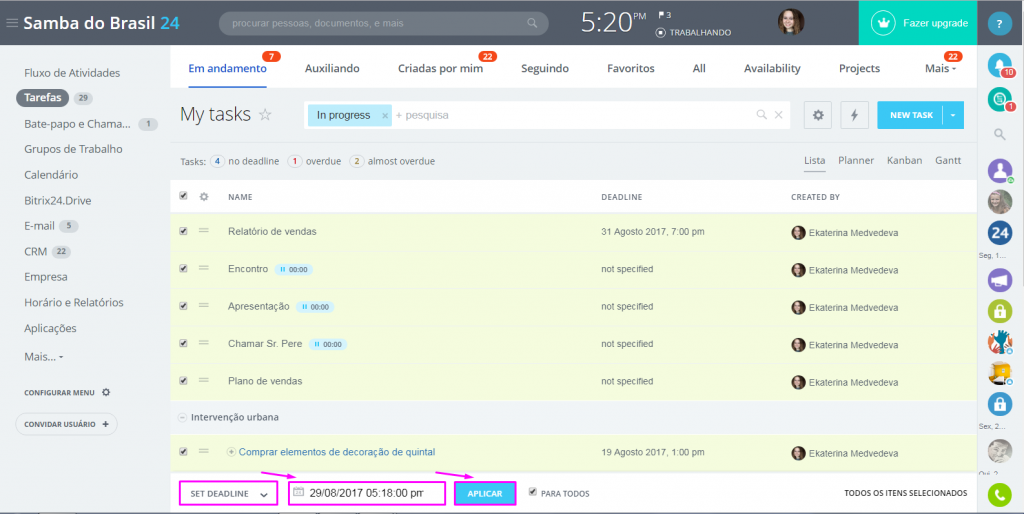Switch to the Auxiliando tab
1024x514 pixels.
click(332, 69)
